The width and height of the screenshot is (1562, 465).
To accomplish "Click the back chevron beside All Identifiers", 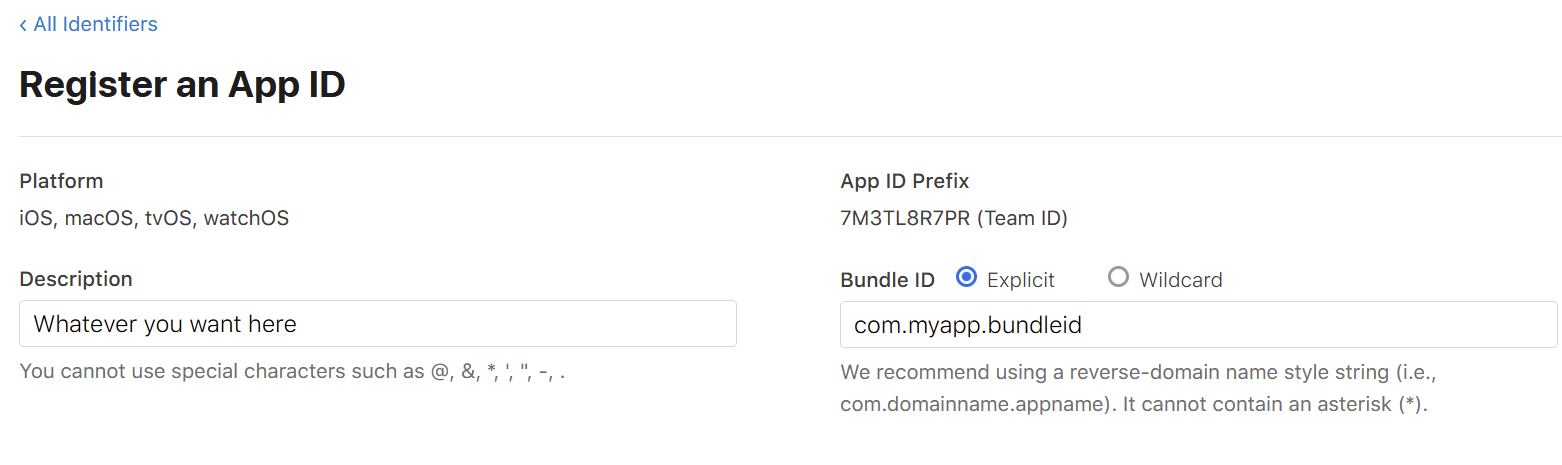I will (x=23, y=25).
